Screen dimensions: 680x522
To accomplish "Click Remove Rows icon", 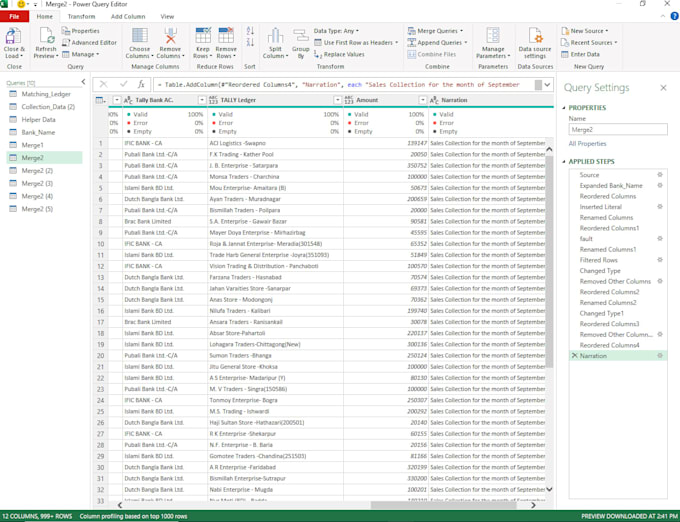I will [226, 36].
